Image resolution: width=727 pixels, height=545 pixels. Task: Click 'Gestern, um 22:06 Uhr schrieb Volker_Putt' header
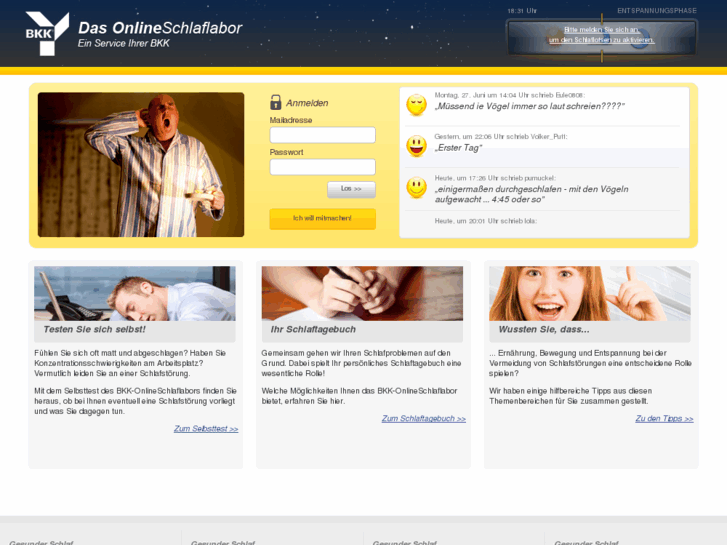pyautogui.click(x=501, y=136)
